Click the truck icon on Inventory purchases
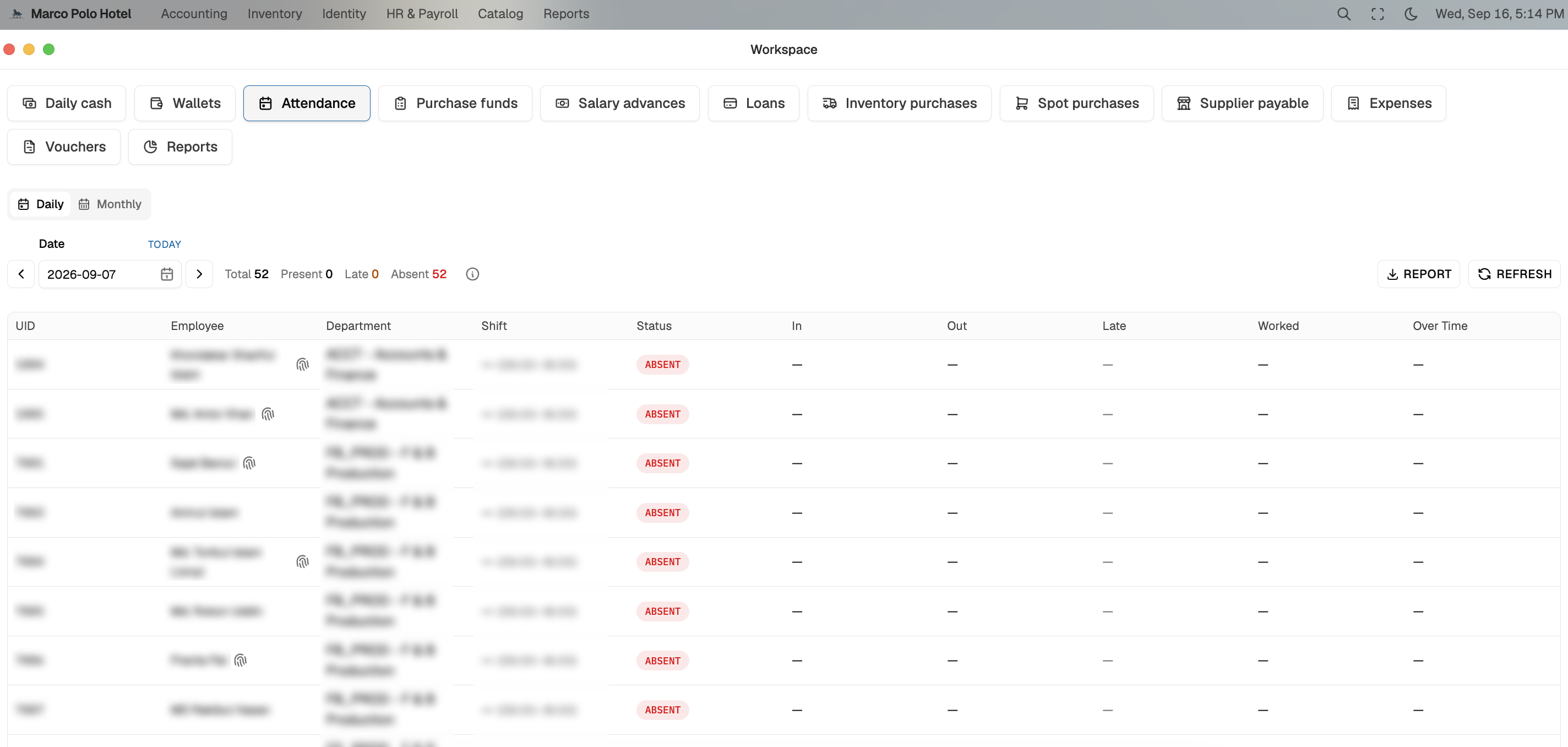The height and width of the screenshot is (747, 1568). pos(830,104)
